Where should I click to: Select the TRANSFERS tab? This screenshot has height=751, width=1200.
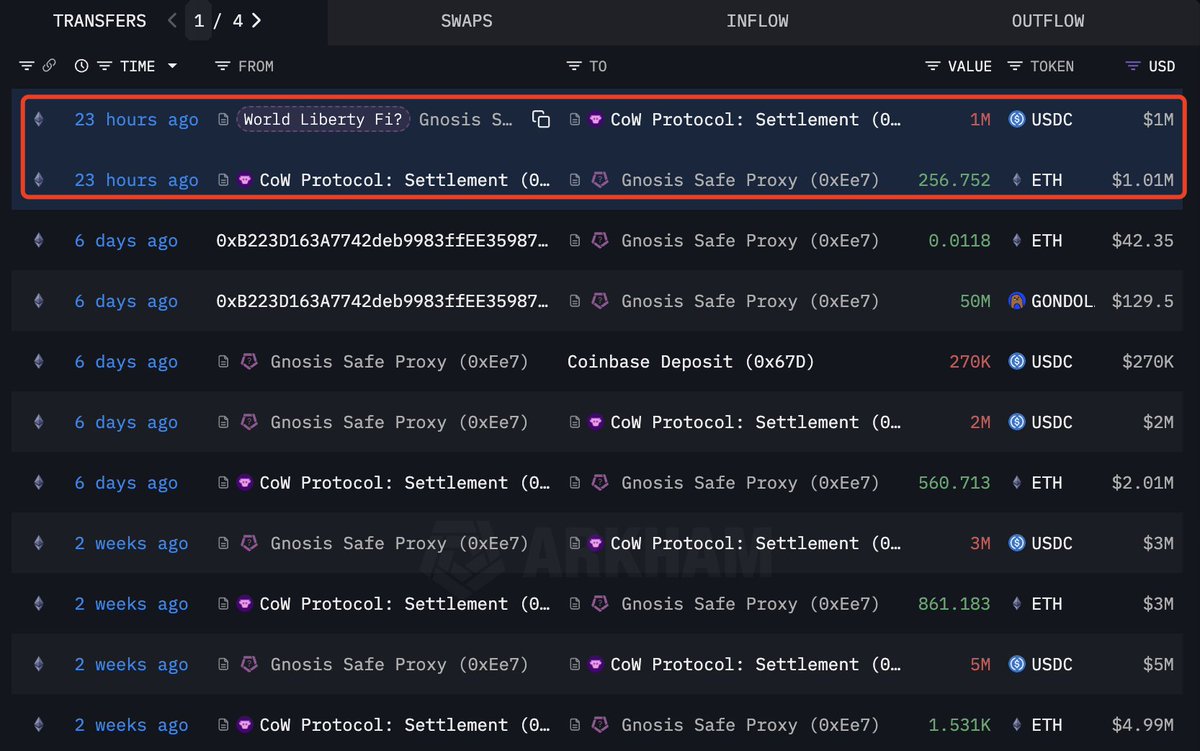coord(99,21)
